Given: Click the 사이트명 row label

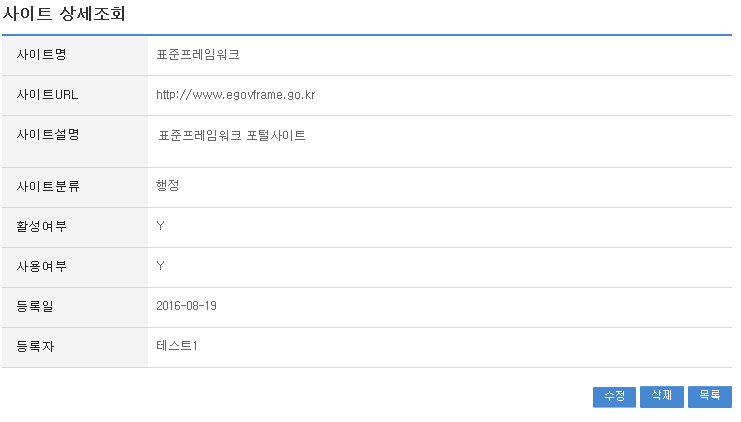Looking at the screenshot, I should pyautogui.click(x=41, y=55).
